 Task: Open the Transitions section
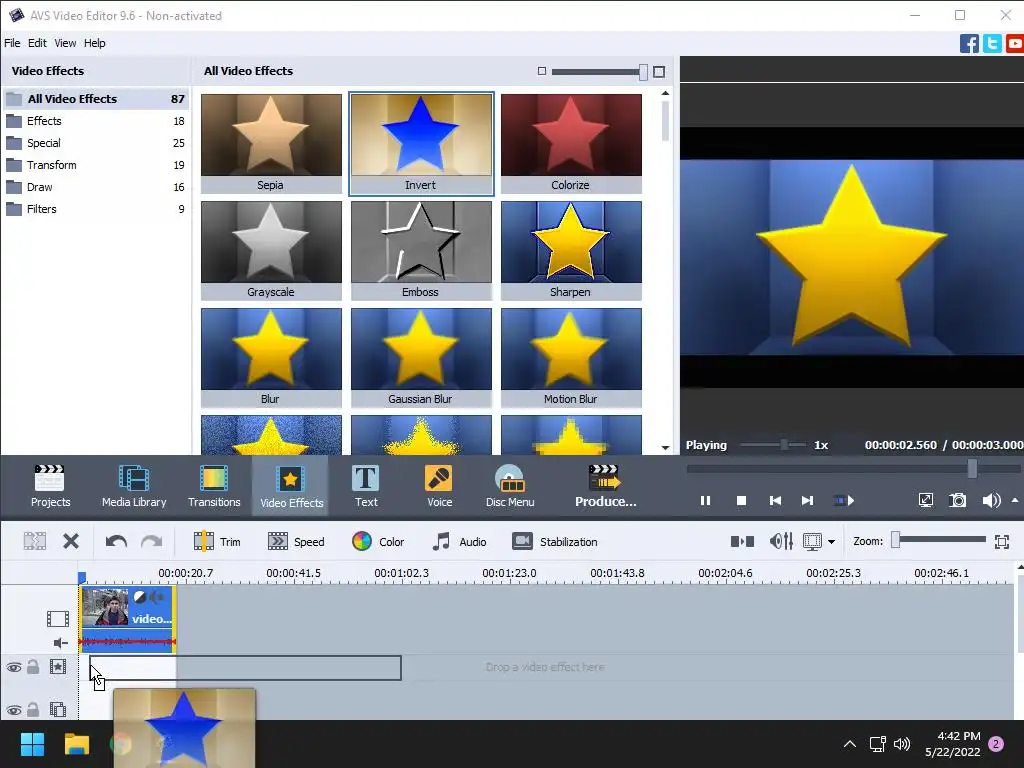pyautogui.click(x=214, y=486)
